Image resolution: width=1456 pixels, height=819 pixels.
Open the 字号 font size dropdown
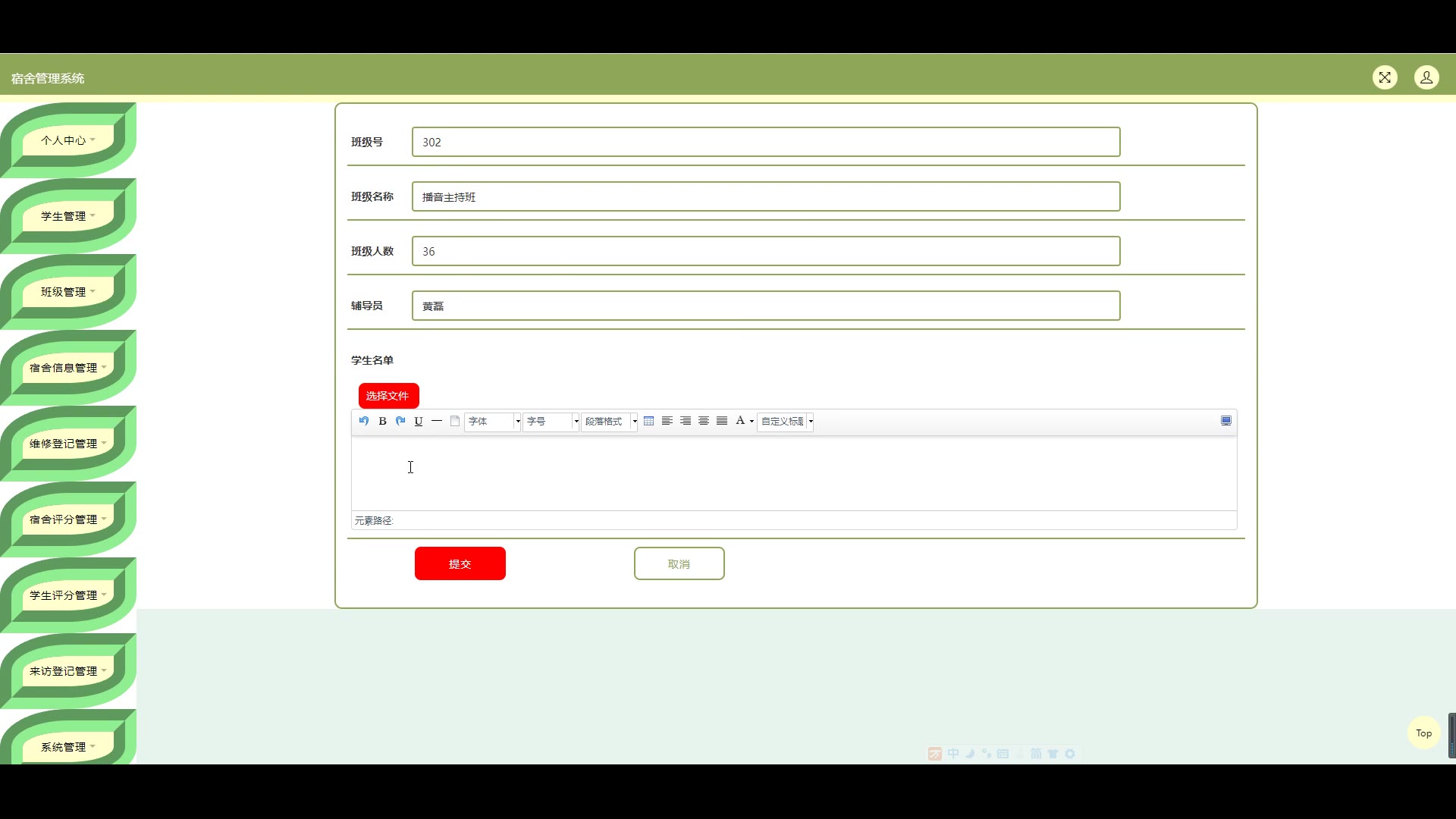point(551,422)
